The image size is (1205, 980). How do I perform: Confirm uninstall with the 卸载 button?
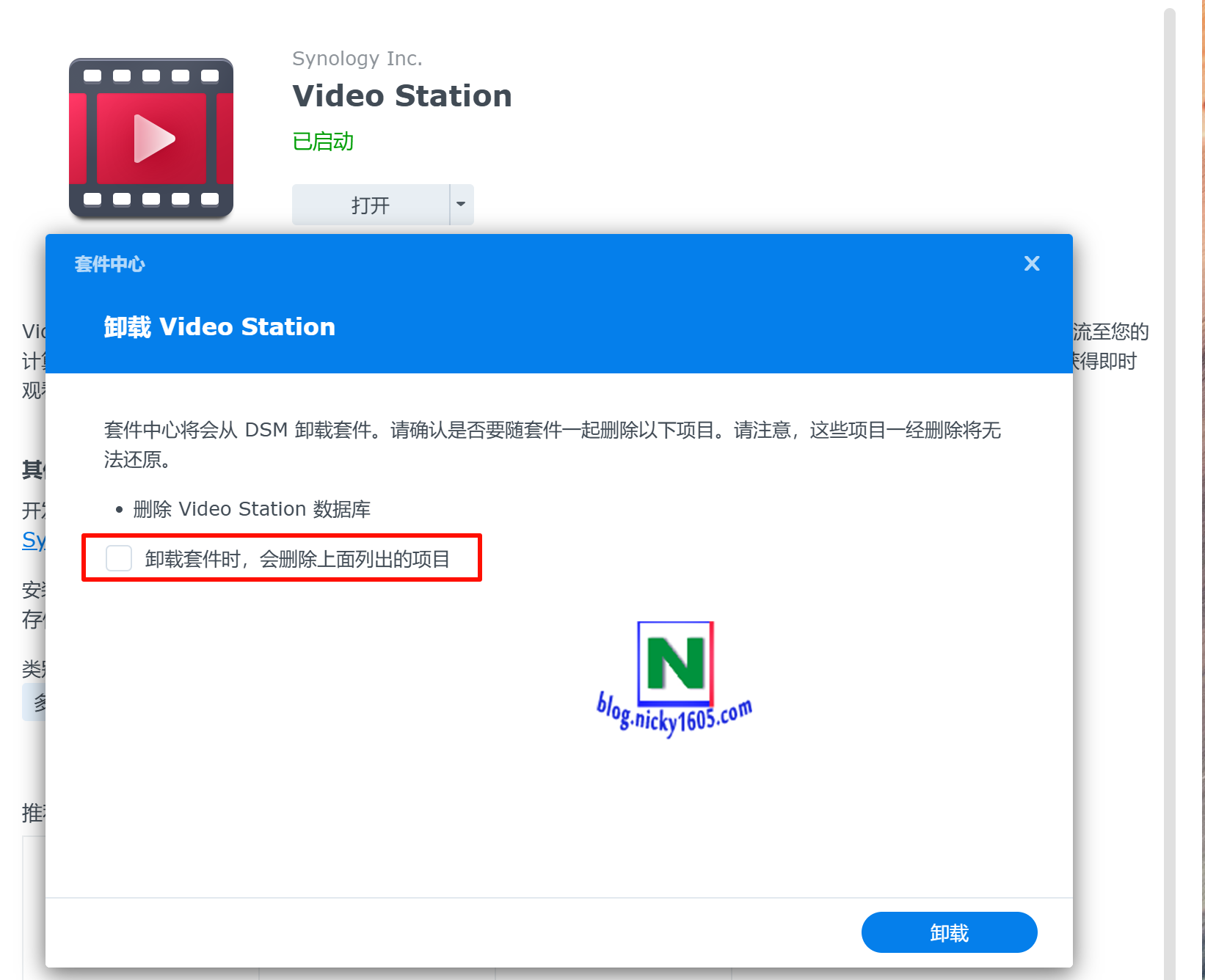tap(949, 932)
